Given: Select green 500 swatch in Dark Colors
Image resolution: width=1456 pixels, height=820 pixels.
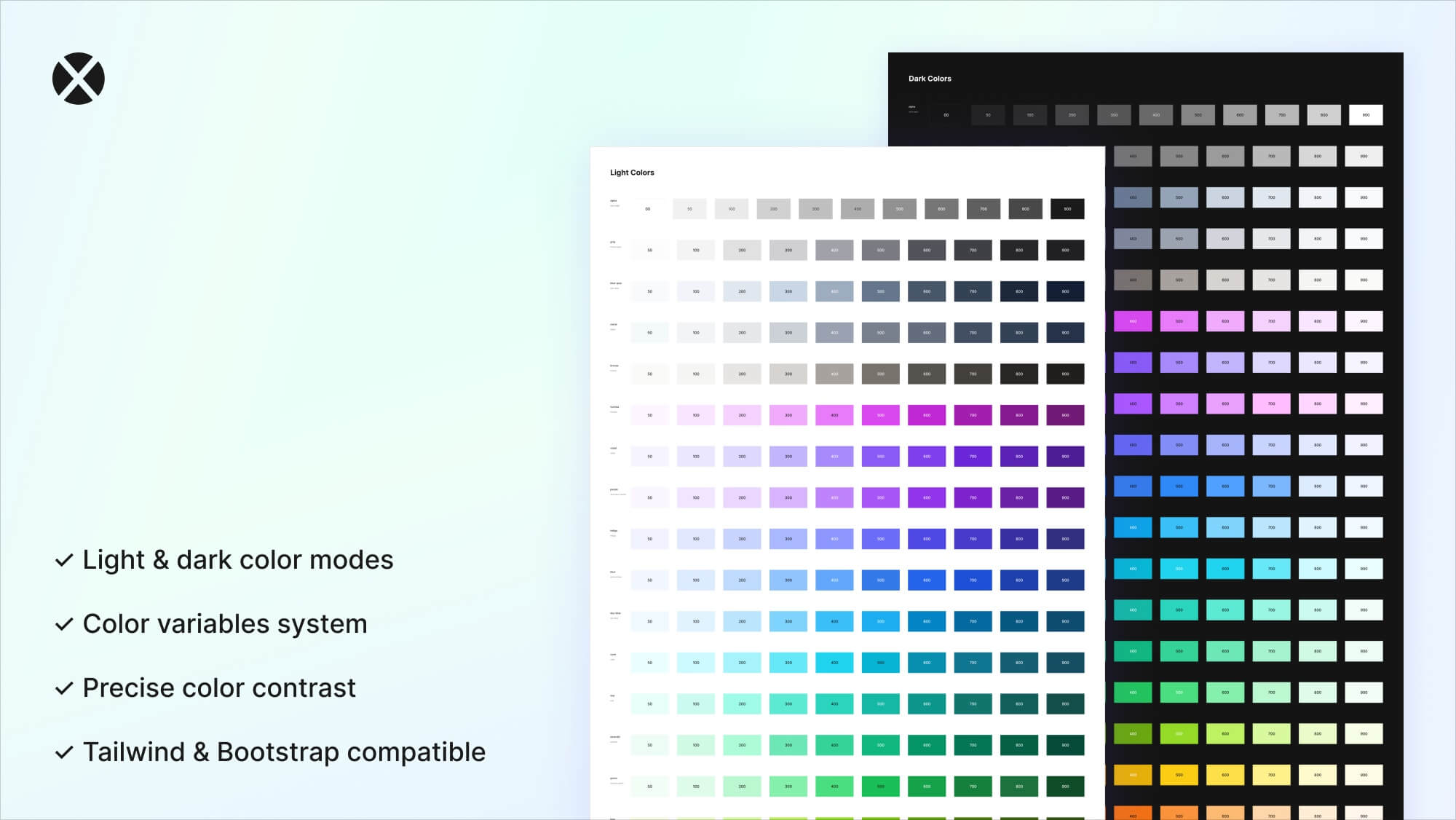Looking at the screenshot, I should coord(1179,693).
